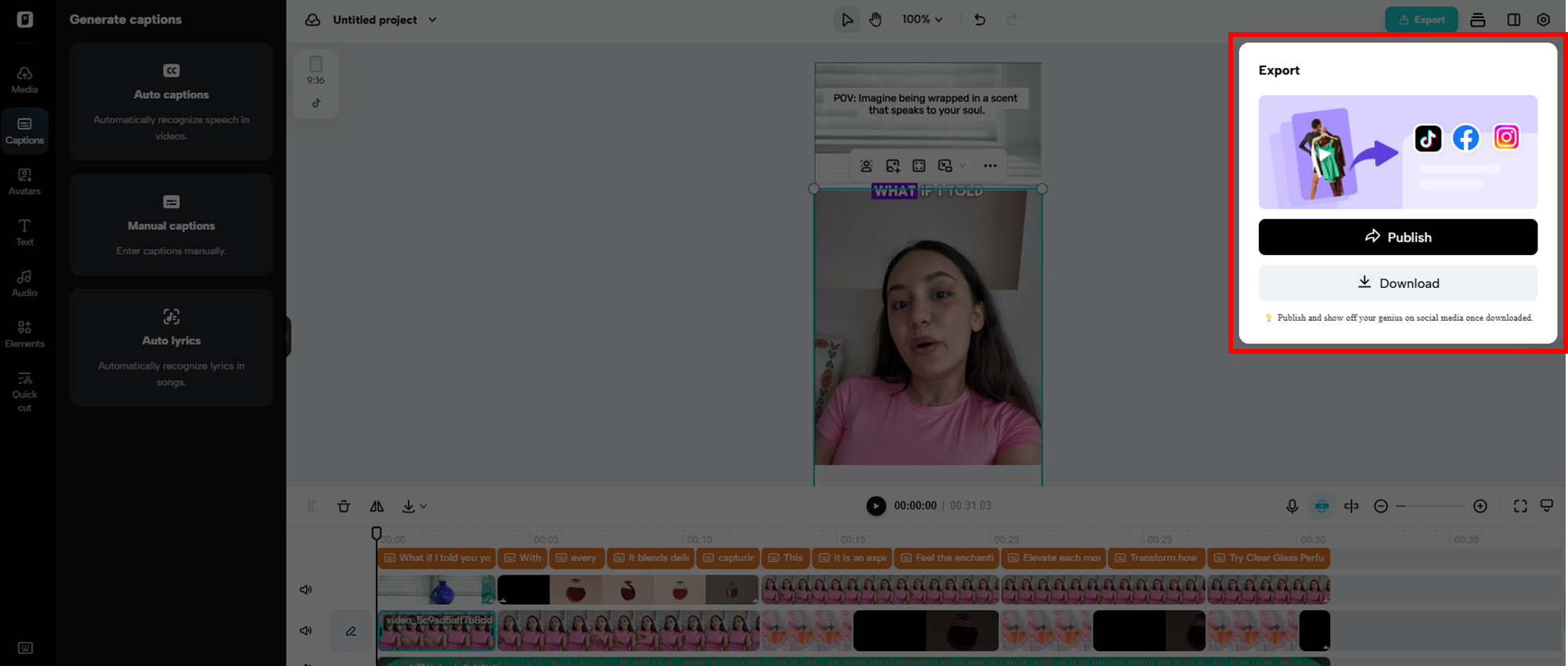This screenshot has width=1568, height=666.
Task: Select the video_5c9ad5aff7b8dd clip
Action: tap(437, 631)
